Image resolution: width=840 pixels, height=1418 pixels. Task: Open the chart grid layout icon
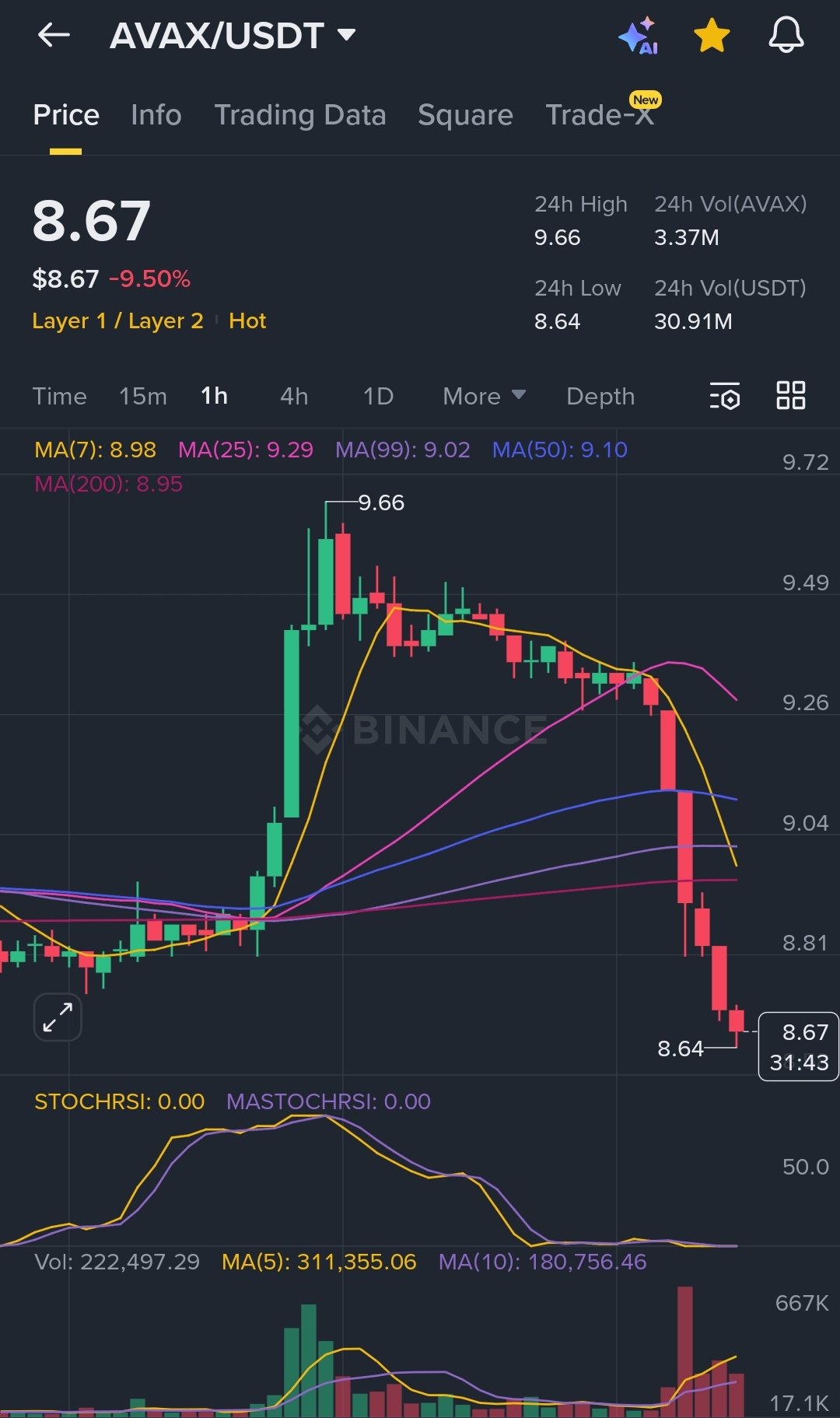(x=790, y=395)
